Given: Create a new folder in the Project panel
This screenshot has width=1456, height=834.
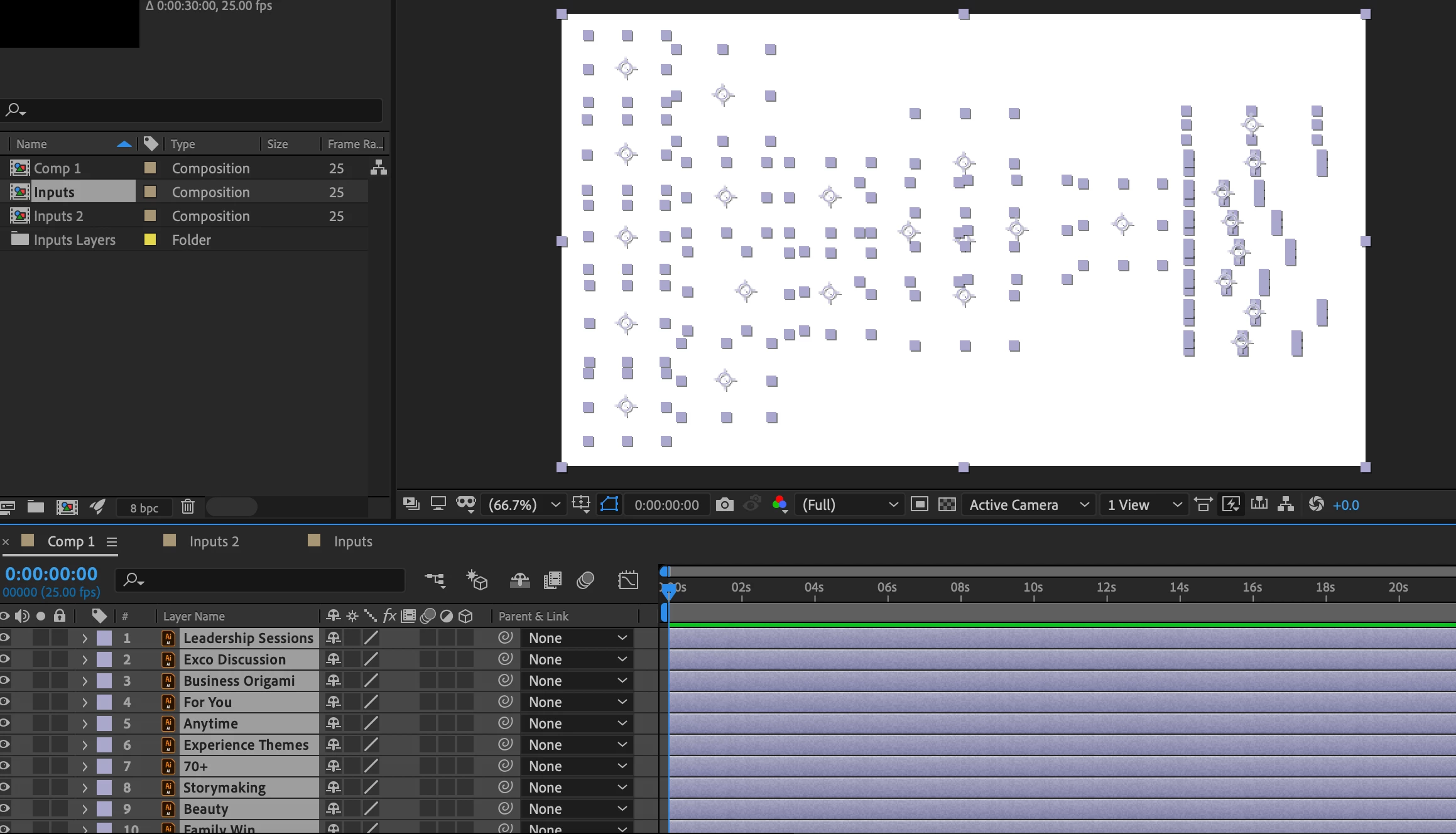Looking at the screenshot, I should [x=36, y=507].
